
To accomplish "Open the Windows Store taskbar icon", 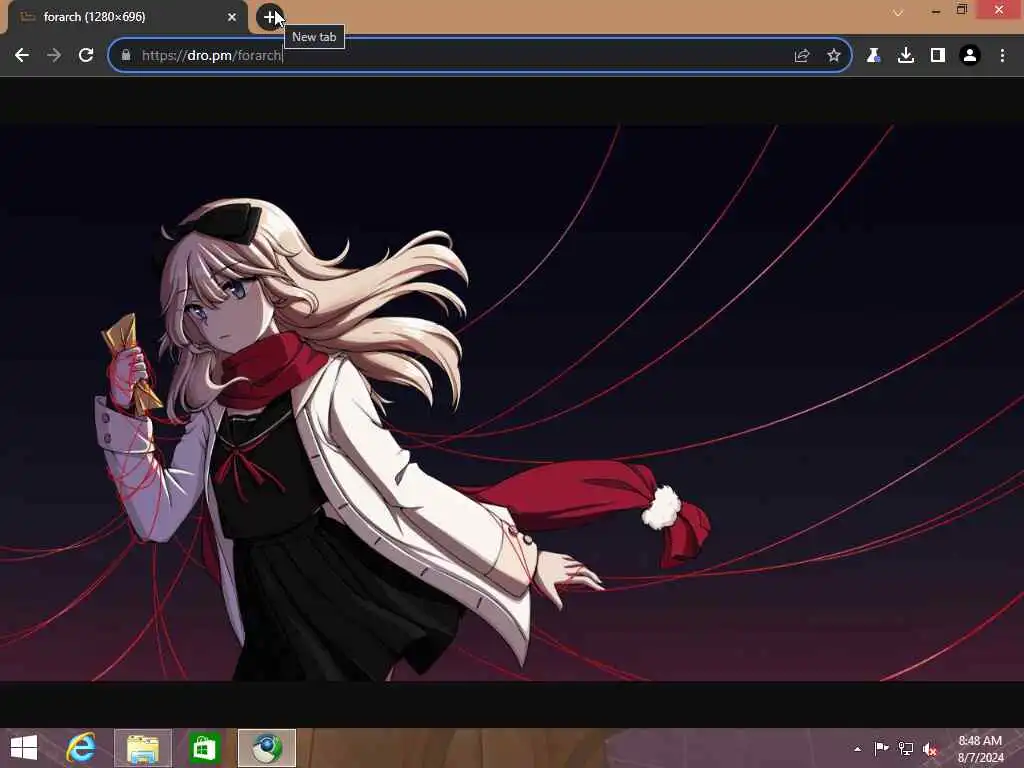I will pyautogui.click(x=204, y=748).
